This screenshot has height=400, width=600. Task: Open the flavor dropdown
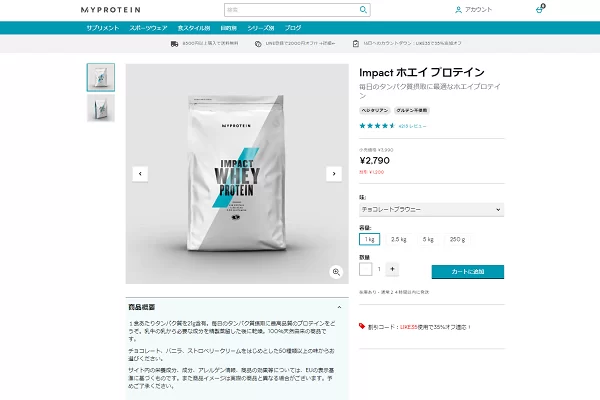click(431, 209)
